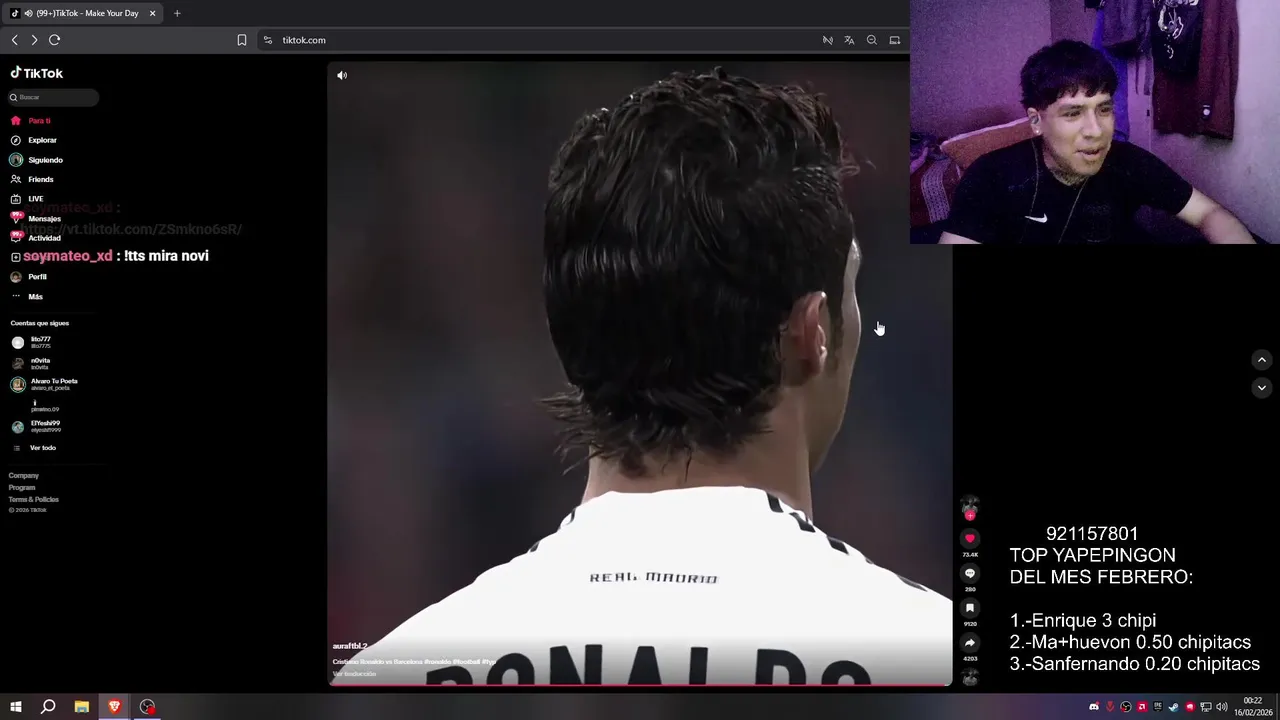Reload the TikTok page
The width and height of the screenshot is (1280, 720).
[x=55, y=40]
